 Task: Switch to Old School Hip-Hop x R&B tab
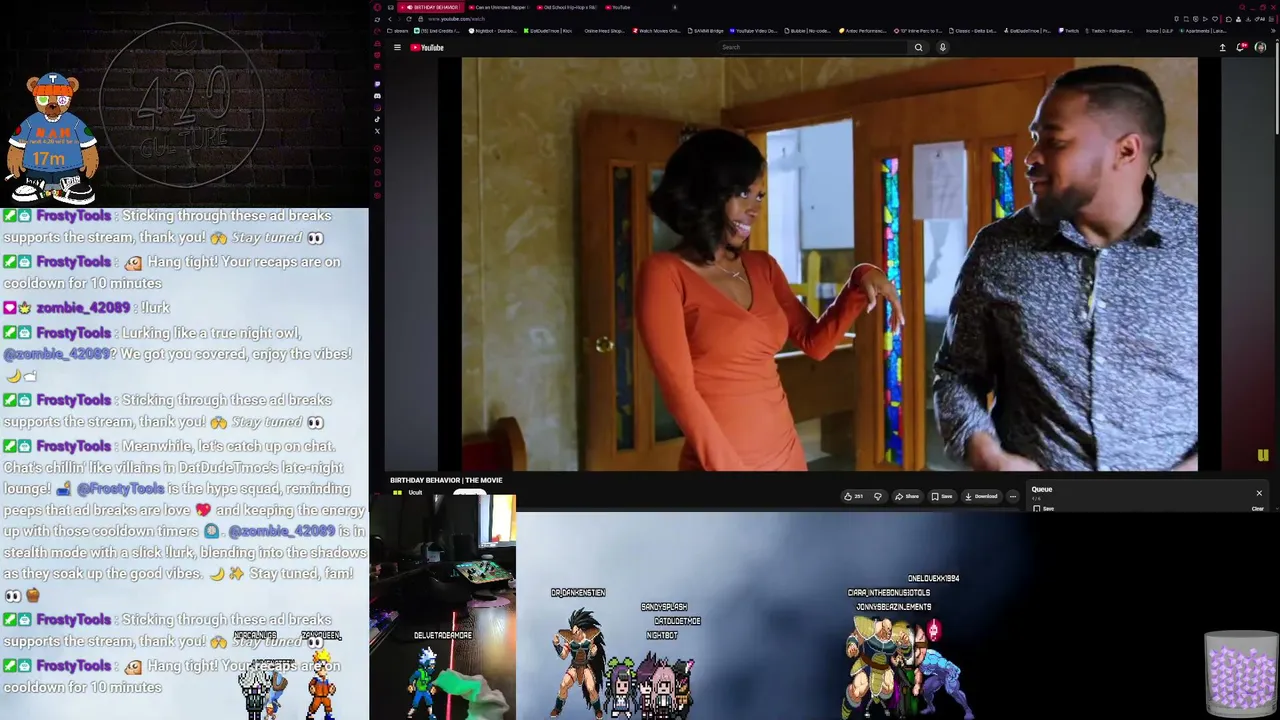[566, 7]
